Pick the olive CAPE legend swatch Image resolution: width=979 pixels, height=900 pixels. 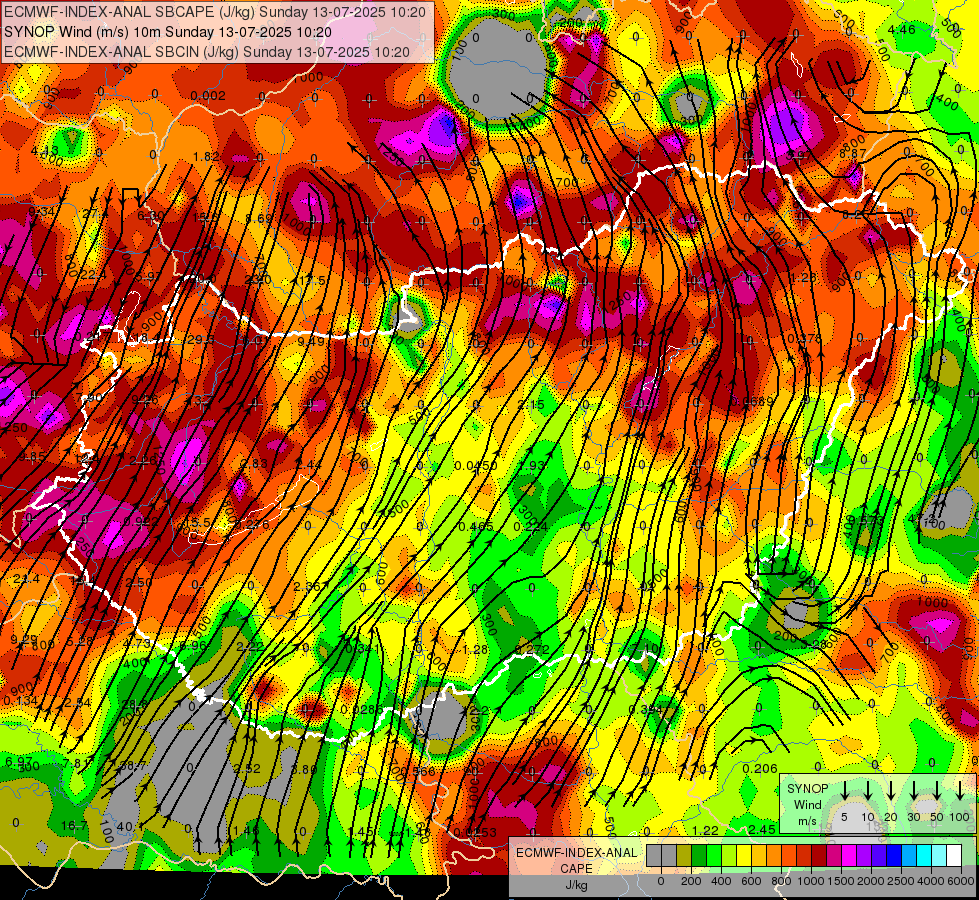pos(684,855)
